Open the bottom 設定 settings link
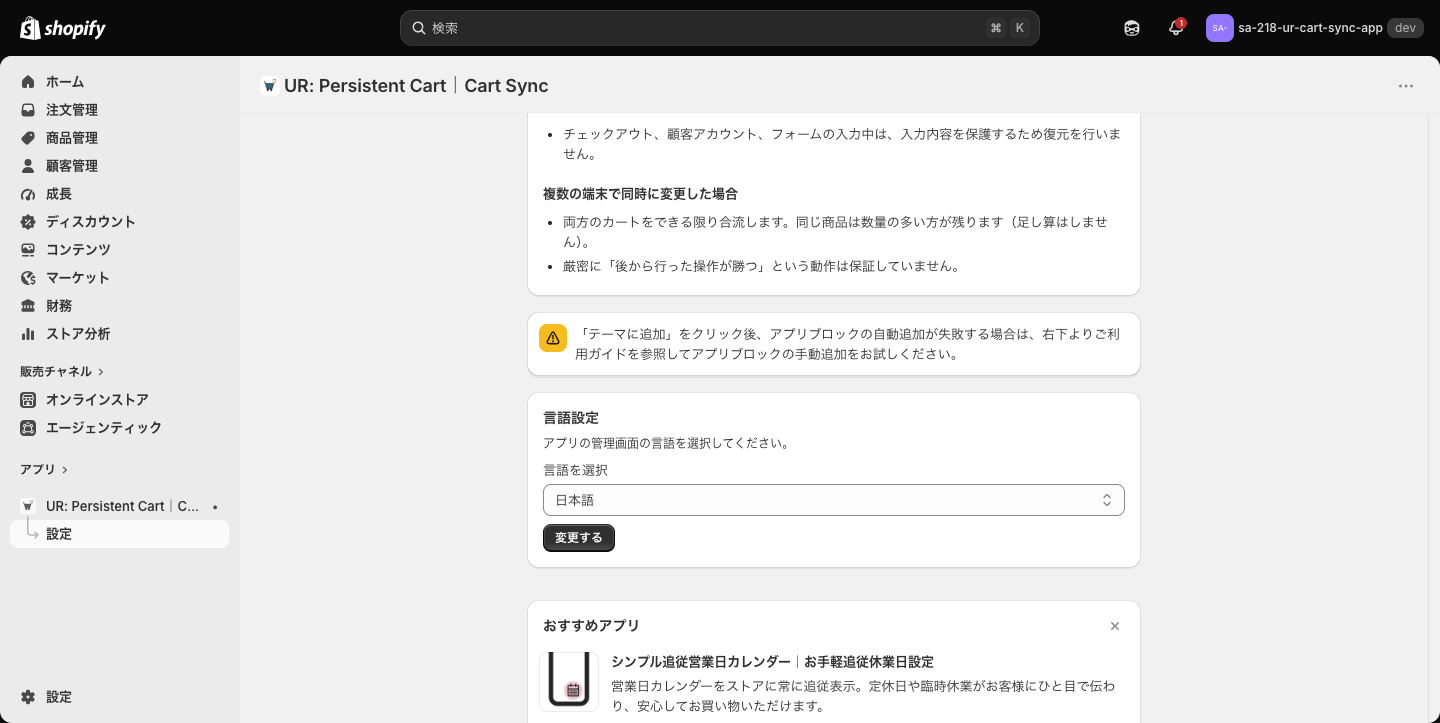The height and width of the screenshot is (723, 1440). 59,697
